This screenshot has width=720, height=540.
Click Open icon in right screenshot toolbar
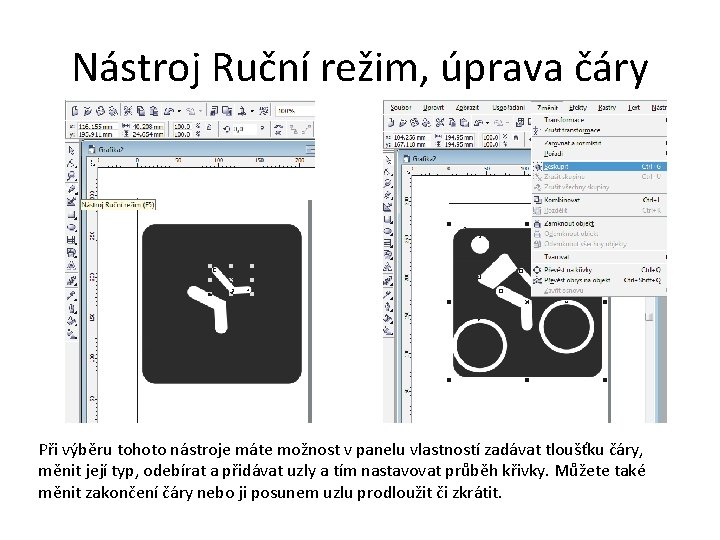click(403, 123)
